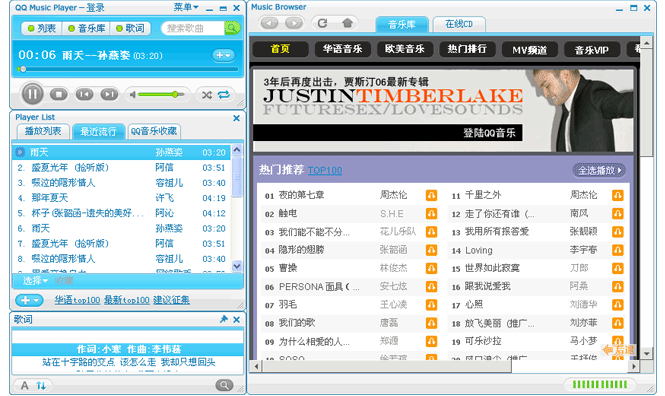Play 曹操 headphone icon
This screenshot has height=396, width=665.
[431, 268]
